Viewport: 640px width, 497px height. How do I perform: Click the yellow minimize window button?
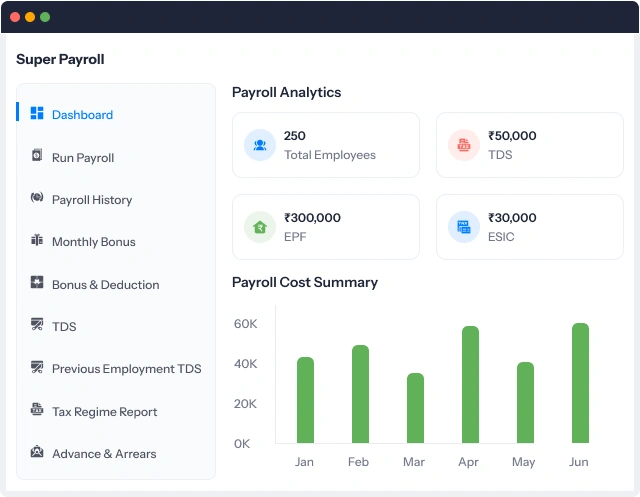[x=30, y=17]
